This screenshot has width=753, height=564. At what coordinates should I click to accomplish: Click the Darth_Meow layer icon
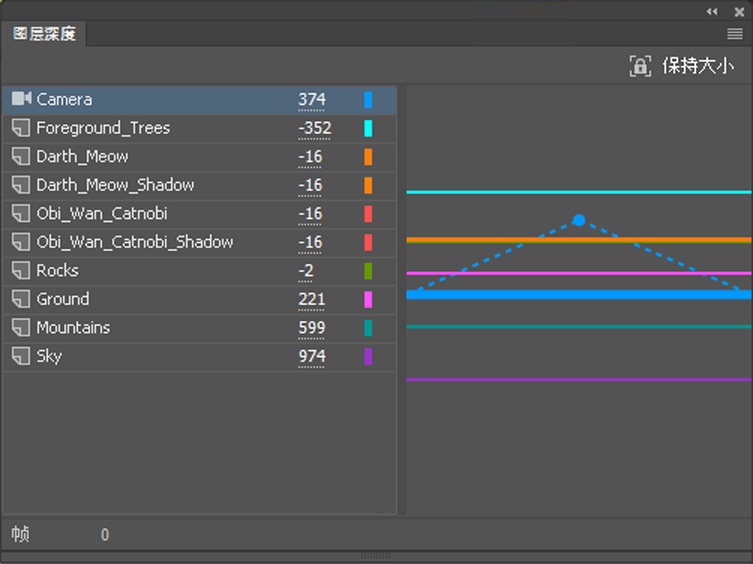tap(21, 156)
